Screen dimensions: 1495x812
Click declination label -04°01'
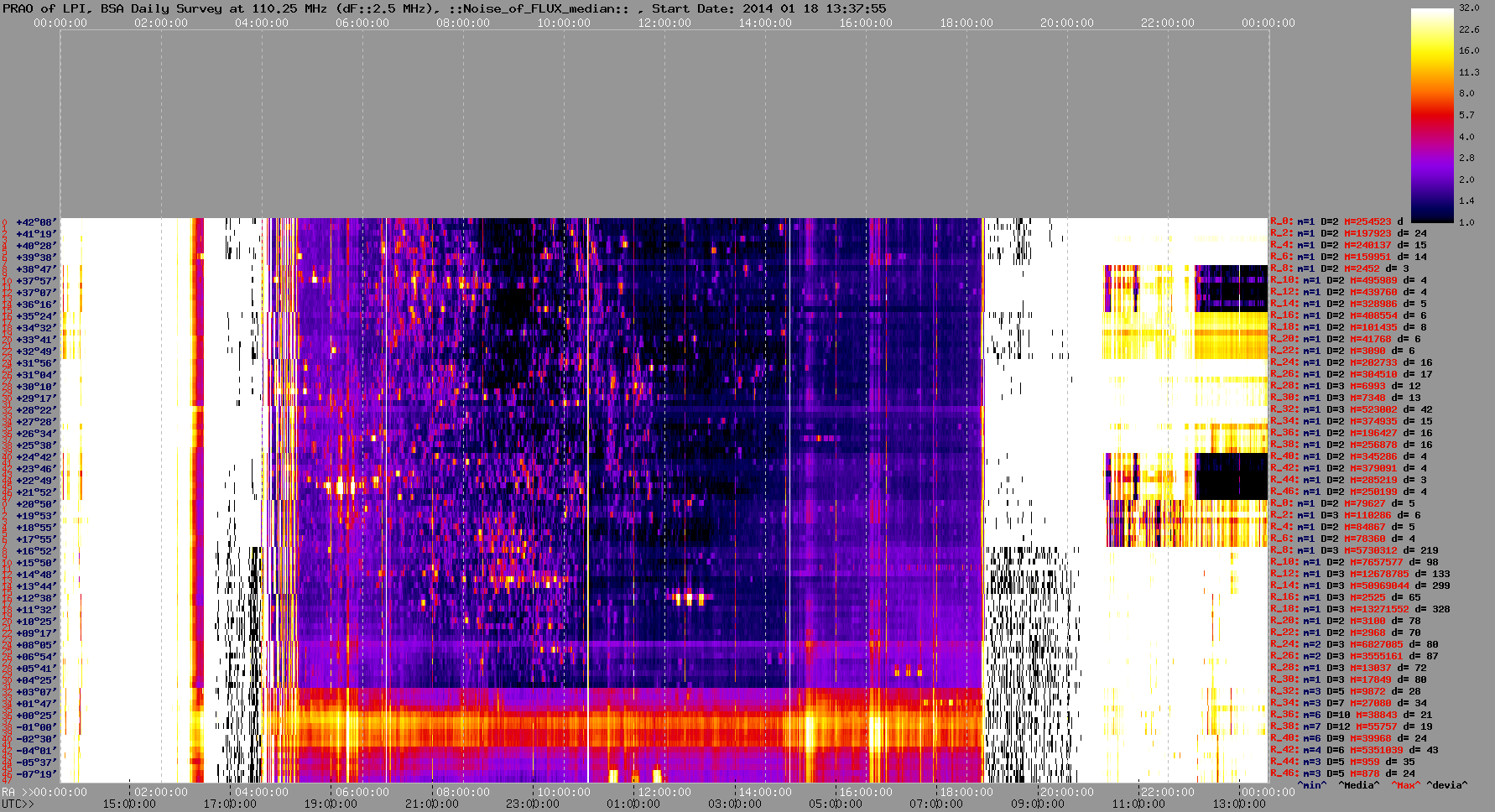point(36,751)
